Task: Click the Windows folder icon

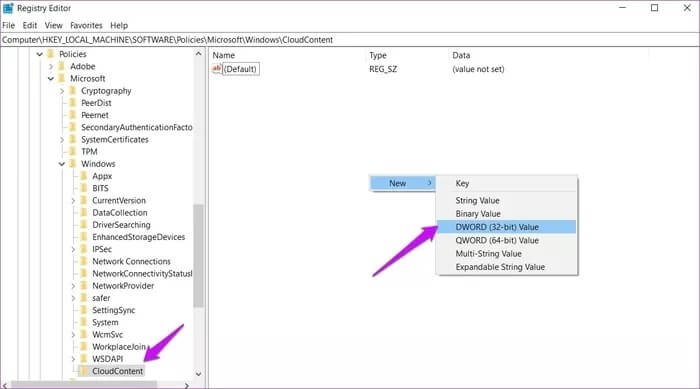Action: [x=73, y=164]
